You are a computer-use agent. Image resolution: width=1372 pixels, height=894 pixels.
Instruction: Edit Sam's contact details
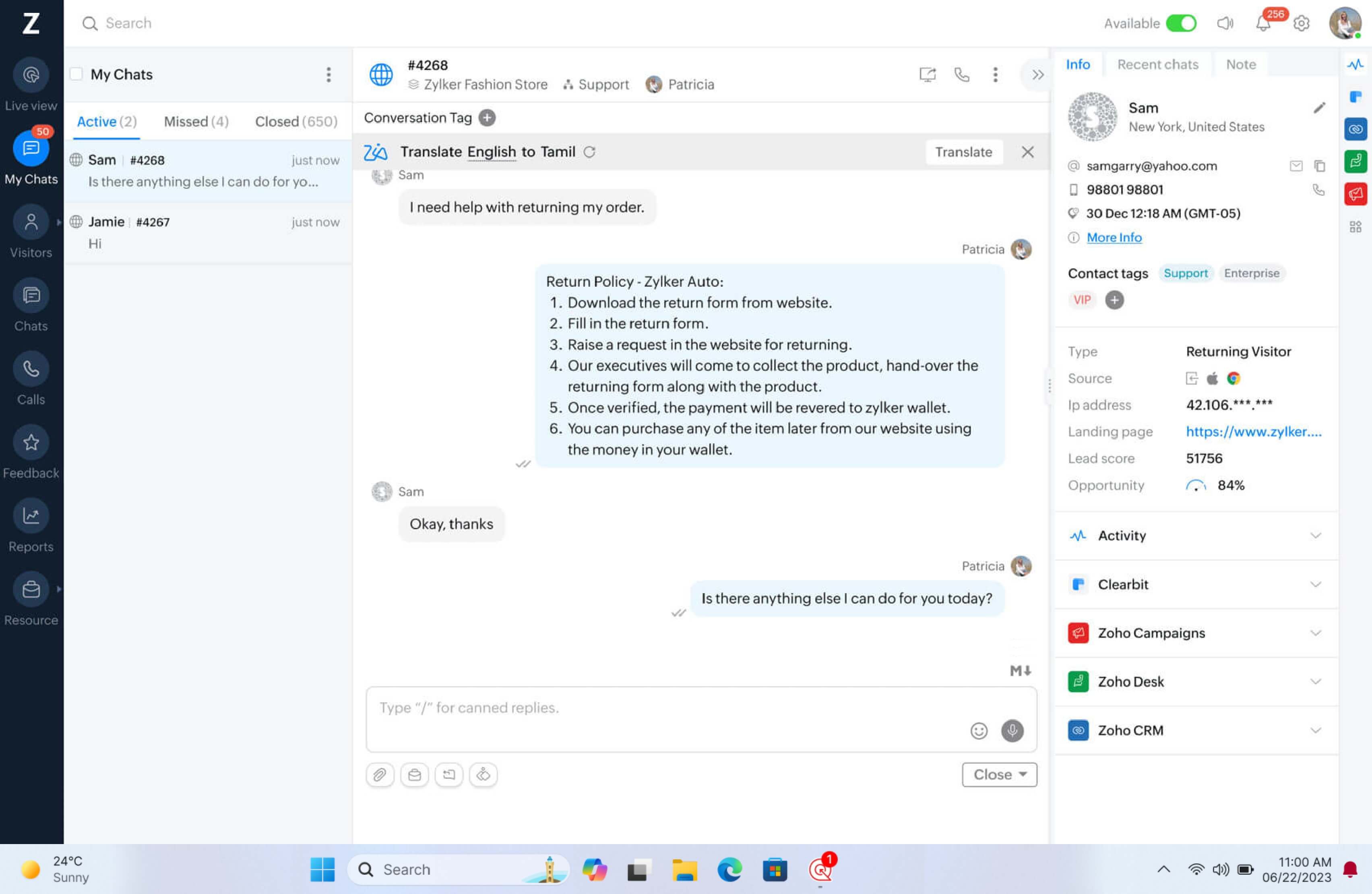(x=1319, y=108)
